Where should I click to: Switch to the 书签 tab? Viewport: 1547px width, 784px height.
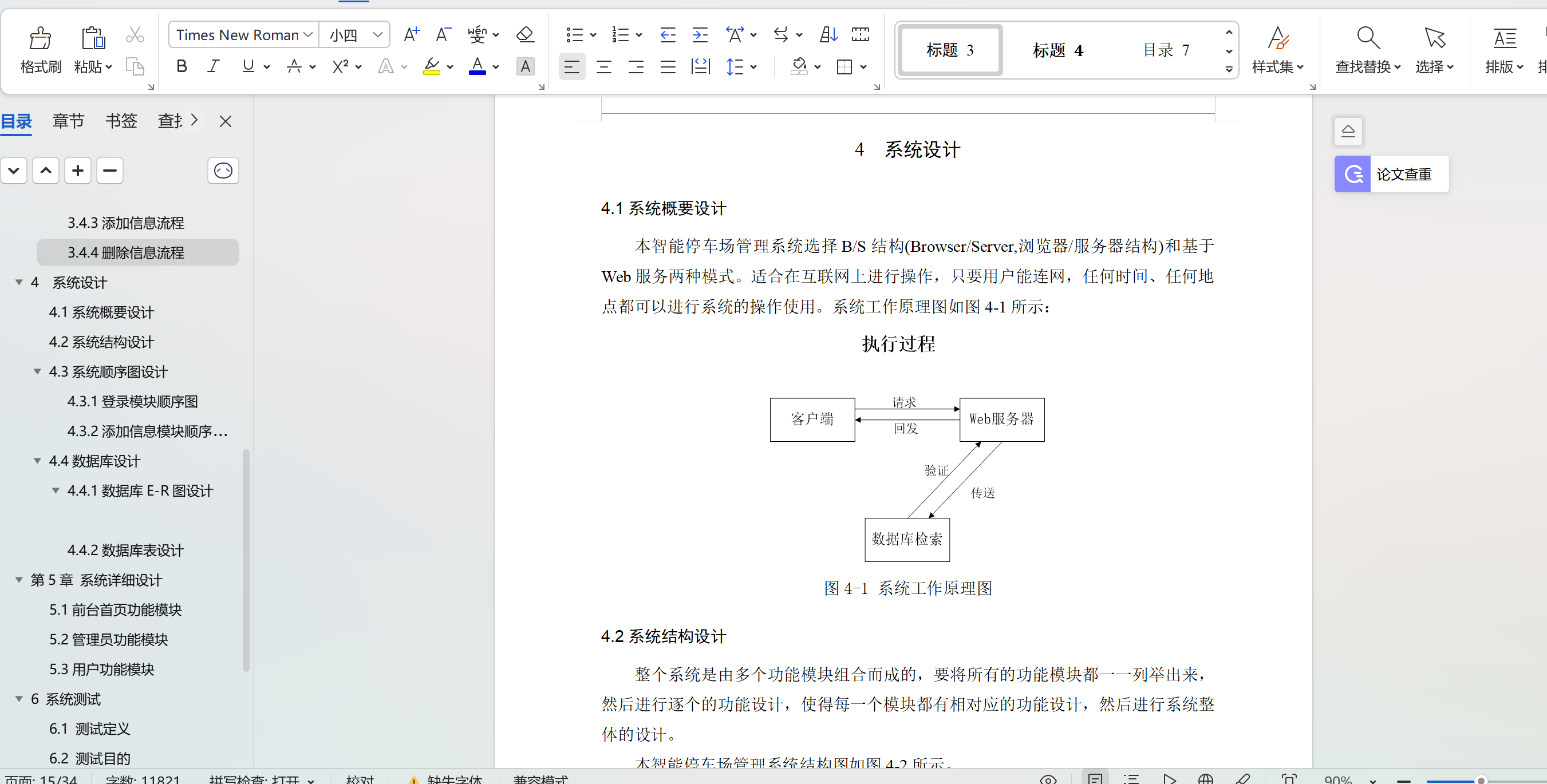point(121,121)
